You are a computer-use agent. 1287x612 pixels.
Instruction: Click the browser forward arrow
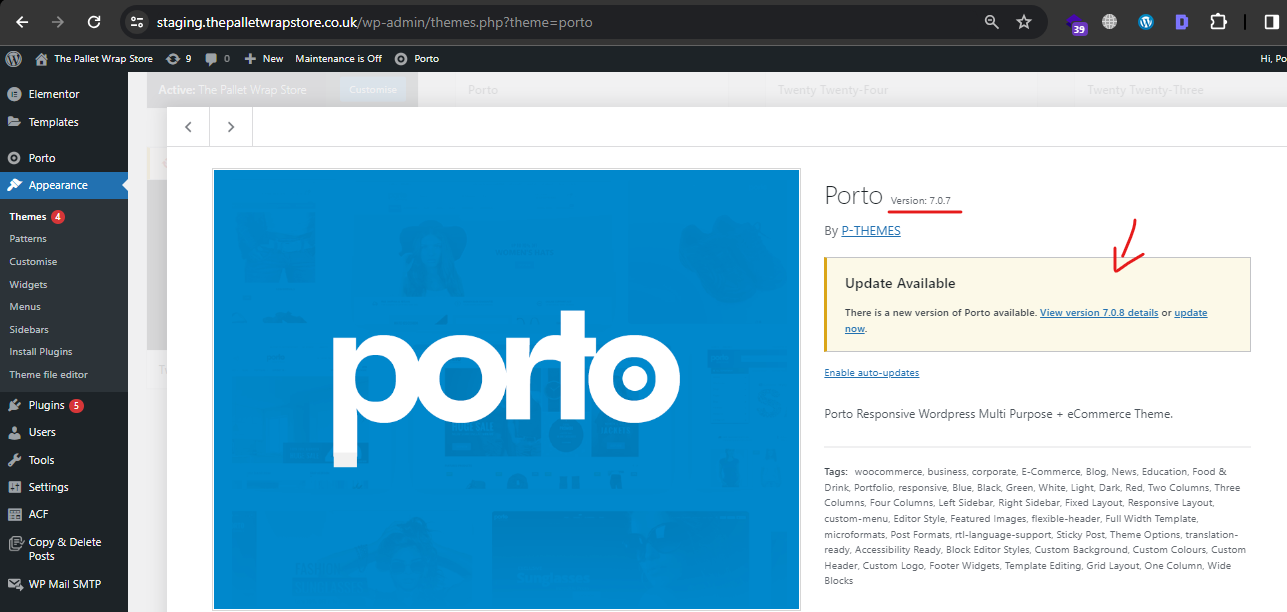pyautogui.click(x=58, y=21)
